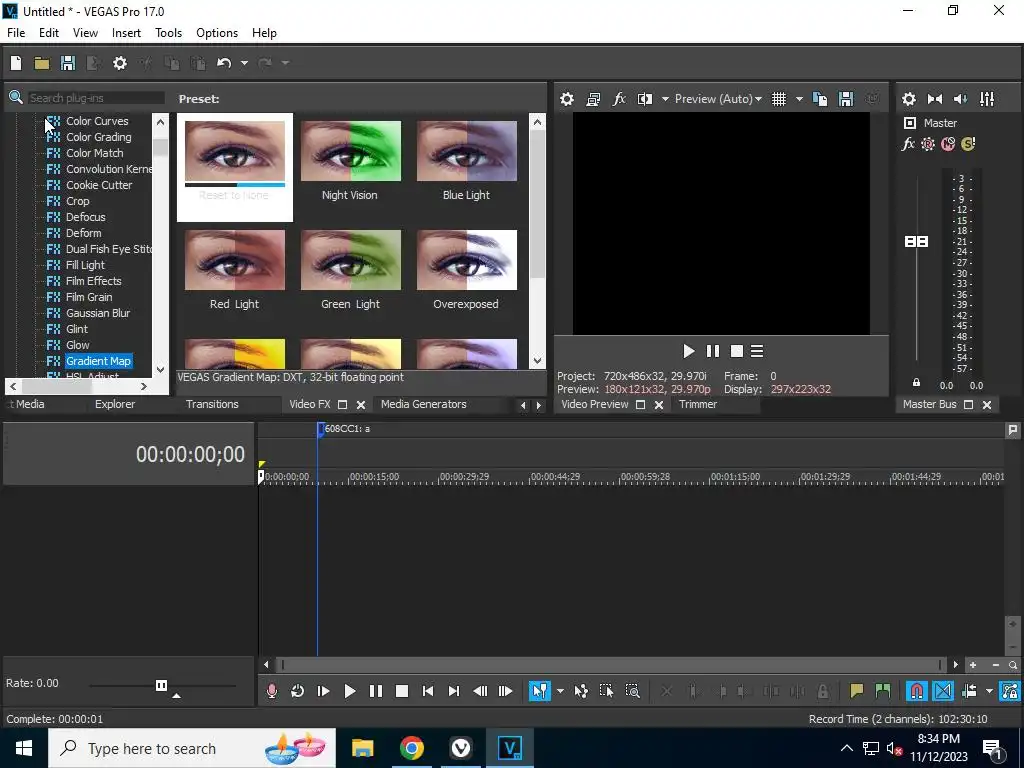The height and width of the screenshot is (768, 1024).
Task: Close the Video FX panel
Action: (360, 405)
